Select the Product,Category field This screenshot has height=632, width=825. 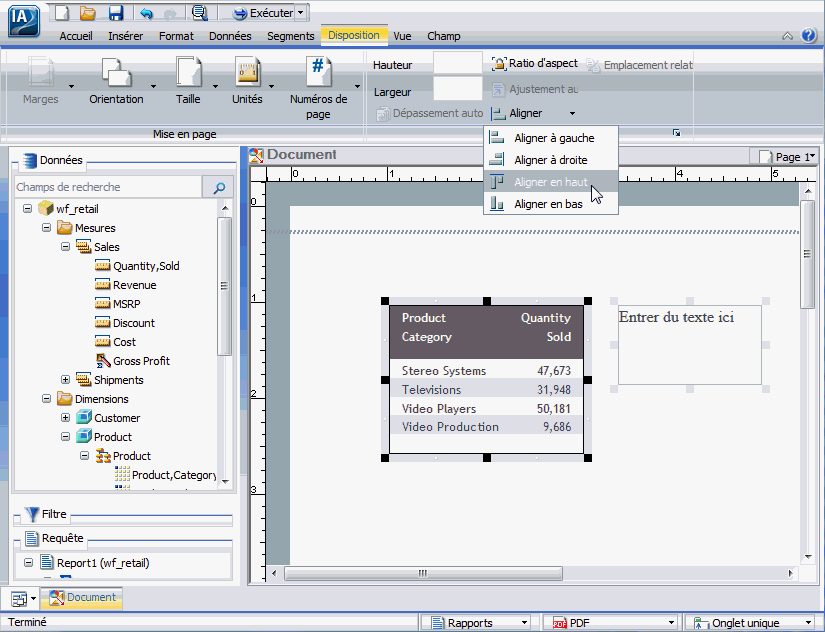(174, 475)
